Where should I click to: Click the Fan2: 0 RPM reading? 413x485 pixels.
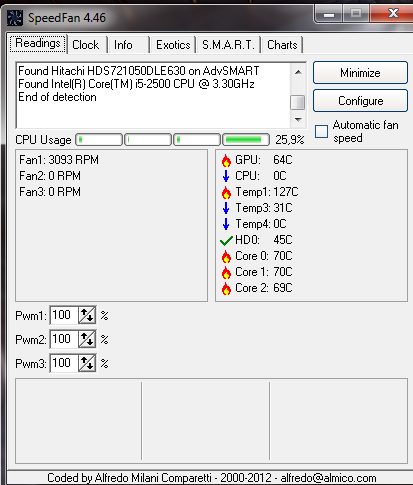(x=50, y=176)
